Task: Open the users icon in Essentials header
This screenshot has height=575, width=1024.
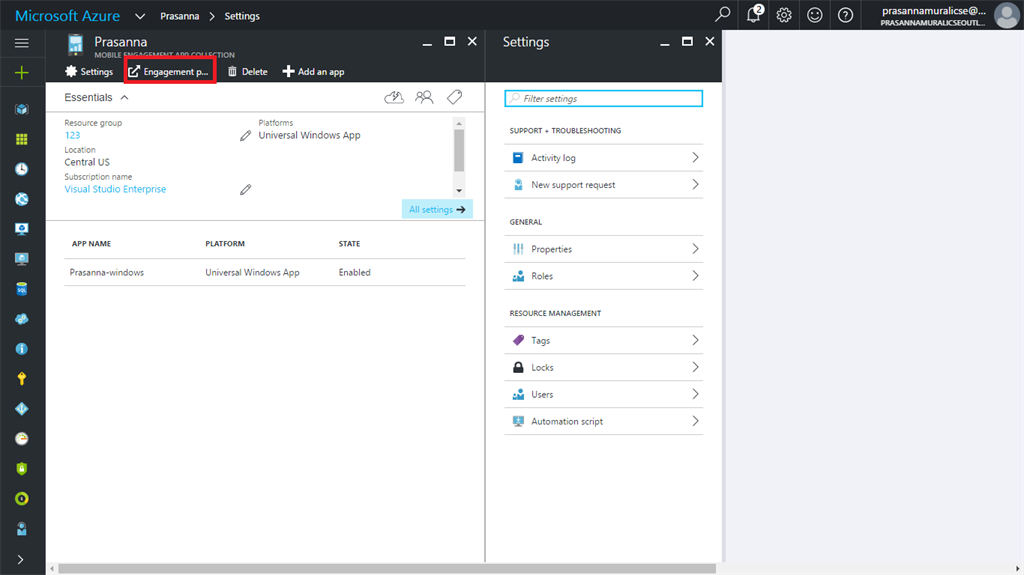Action: coord(424,97)
